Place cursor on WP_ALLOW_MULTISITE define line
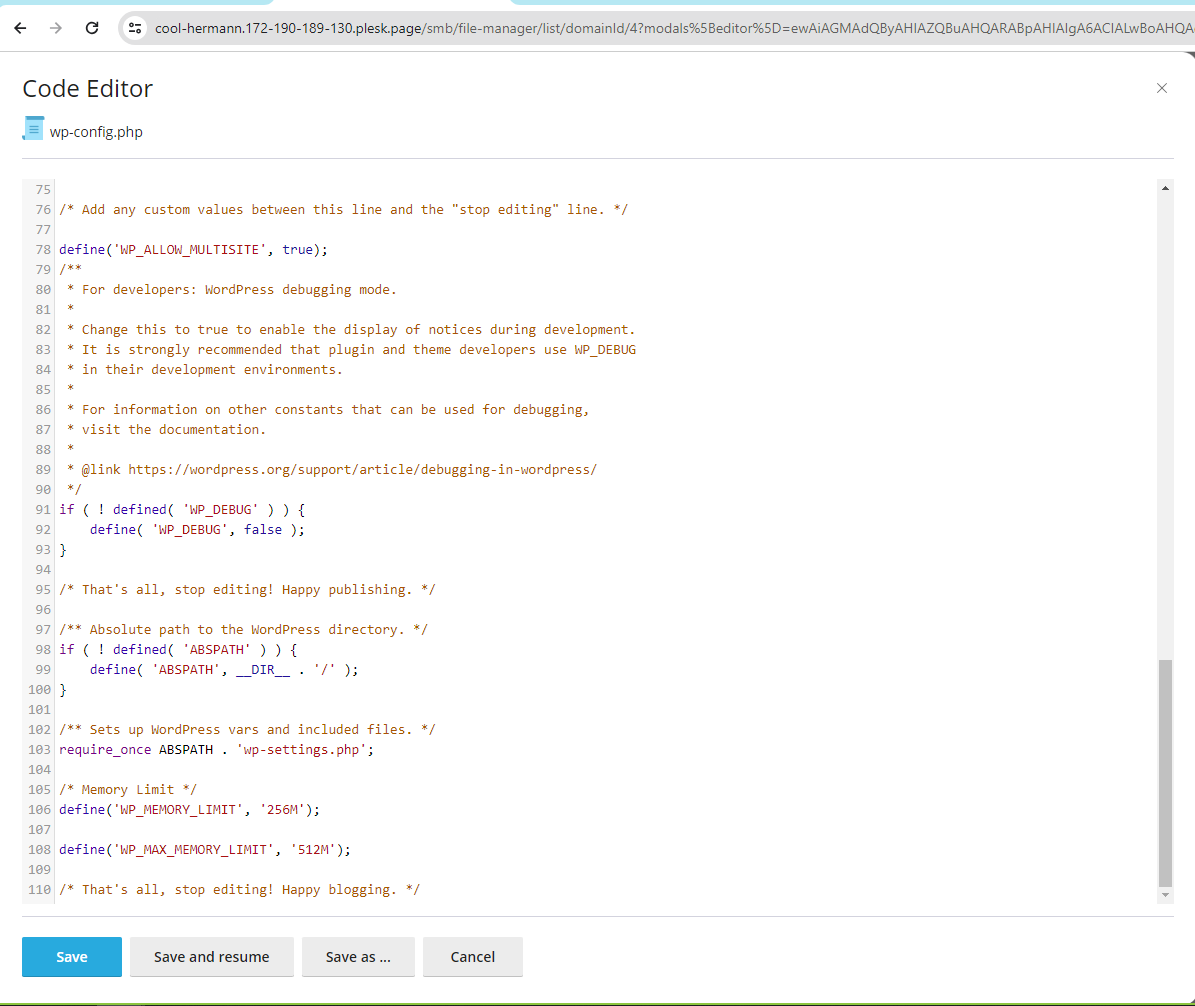This screenshot has width=1195, height=1006. 194,249
